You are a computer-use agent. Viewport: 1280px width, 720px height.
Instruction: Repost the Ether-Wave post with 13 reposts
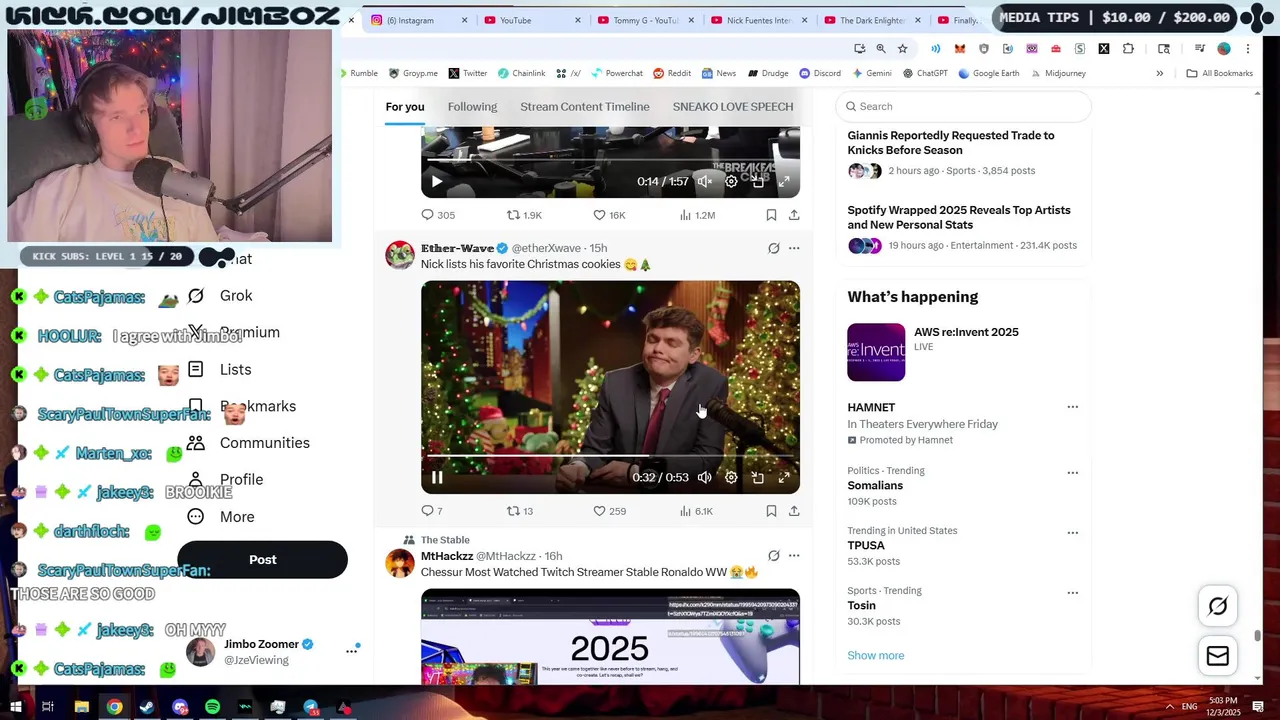pyautogui.click(x=520, y=511)
